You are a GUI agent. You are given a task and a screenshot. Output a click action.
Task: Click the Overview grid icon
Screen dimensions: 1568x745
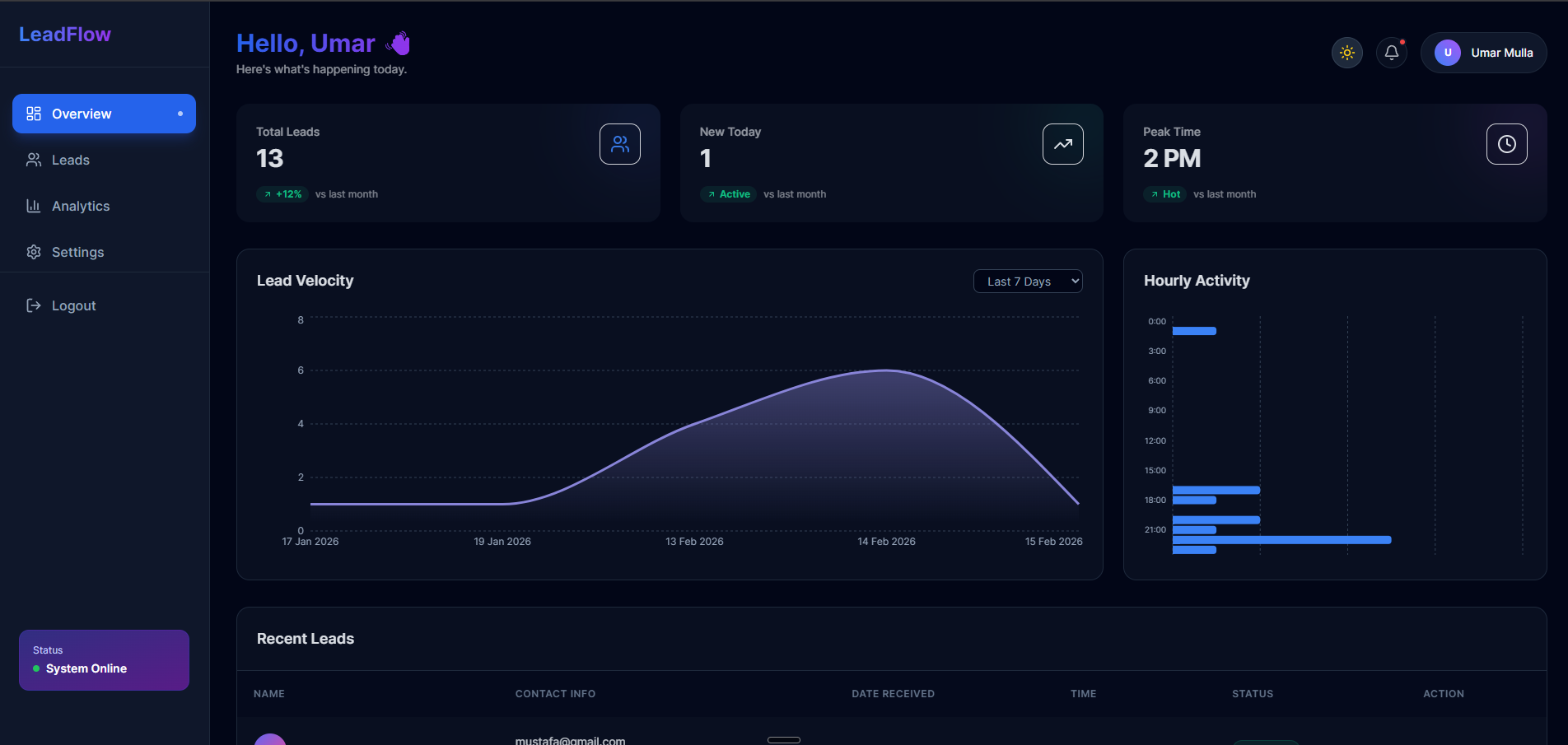(34, 114)
